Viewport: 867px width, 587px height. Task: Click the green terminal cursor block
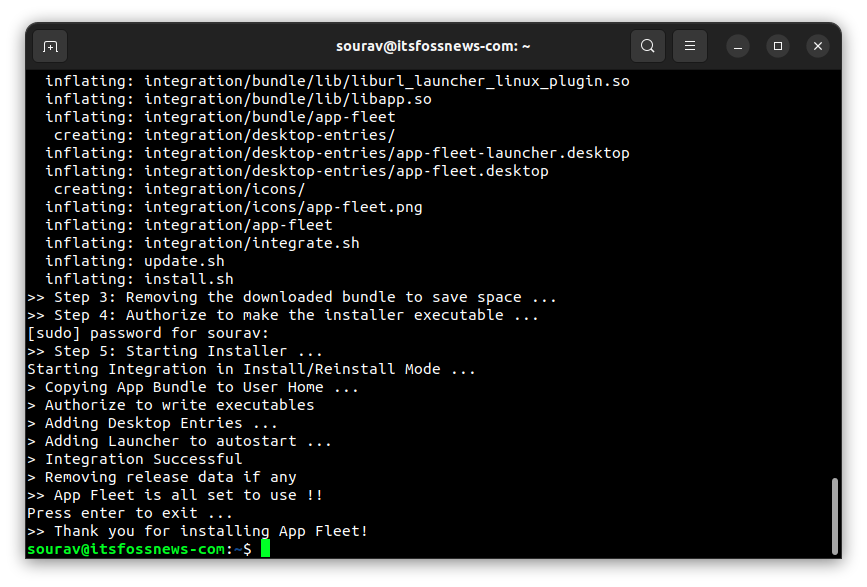[x=265, y=548]
